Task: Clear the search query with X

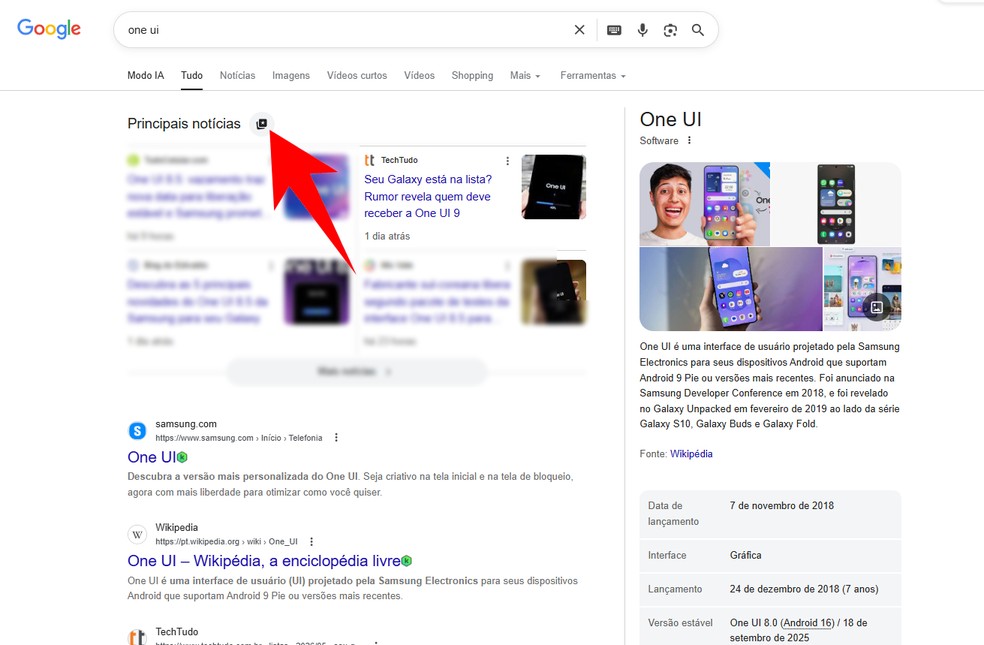Action: 579,29
